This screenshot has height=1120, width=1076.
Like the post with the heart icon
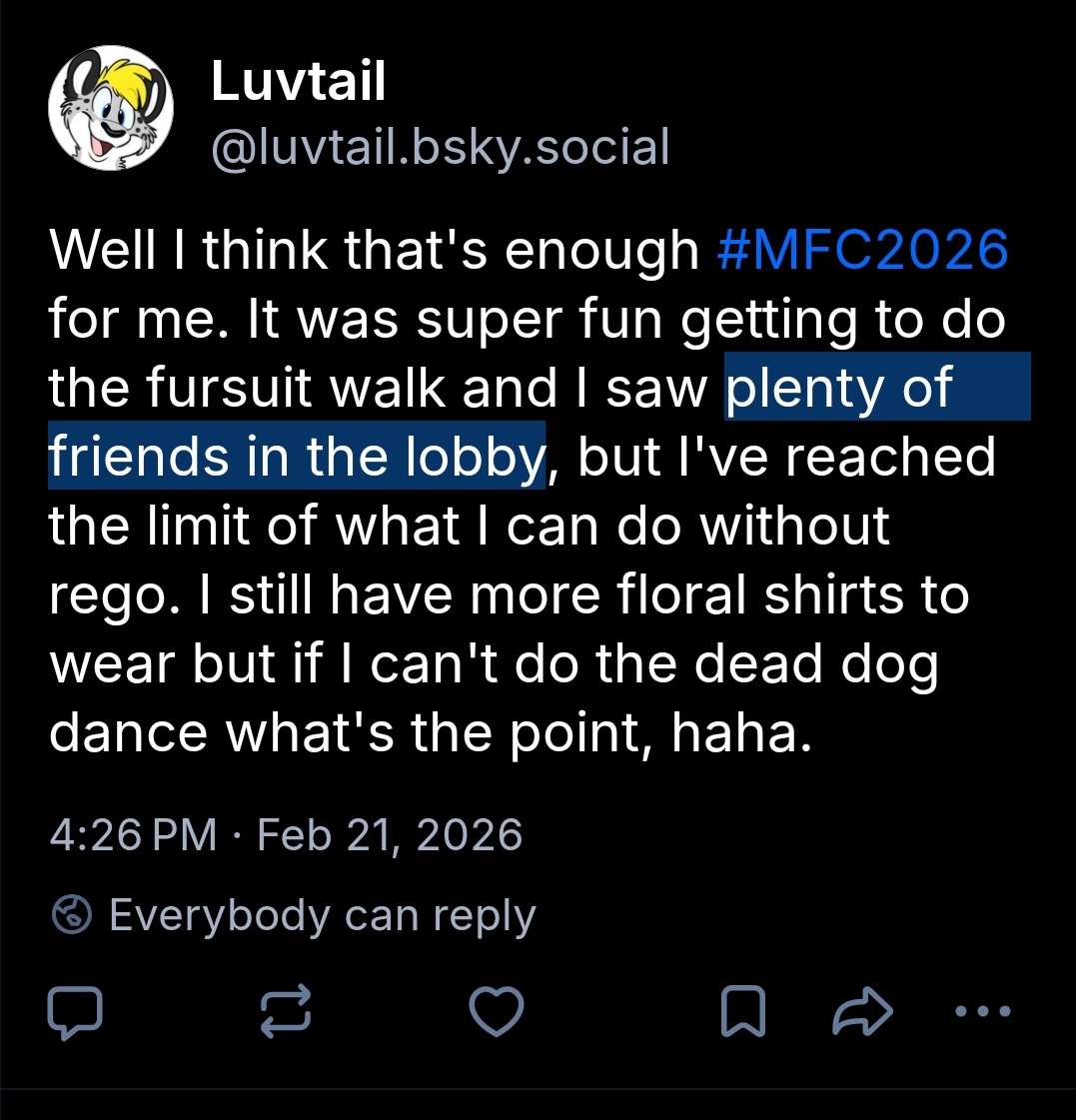point(497,1011)
